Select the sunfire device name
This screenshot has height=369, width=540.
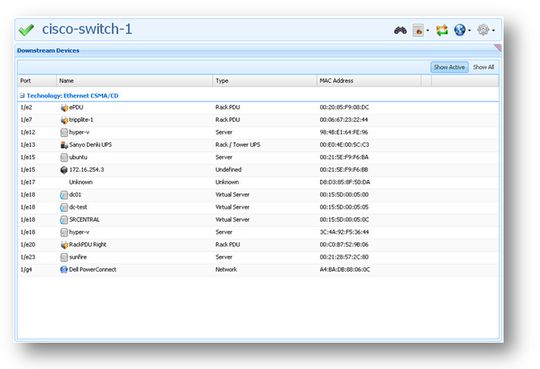78,257
